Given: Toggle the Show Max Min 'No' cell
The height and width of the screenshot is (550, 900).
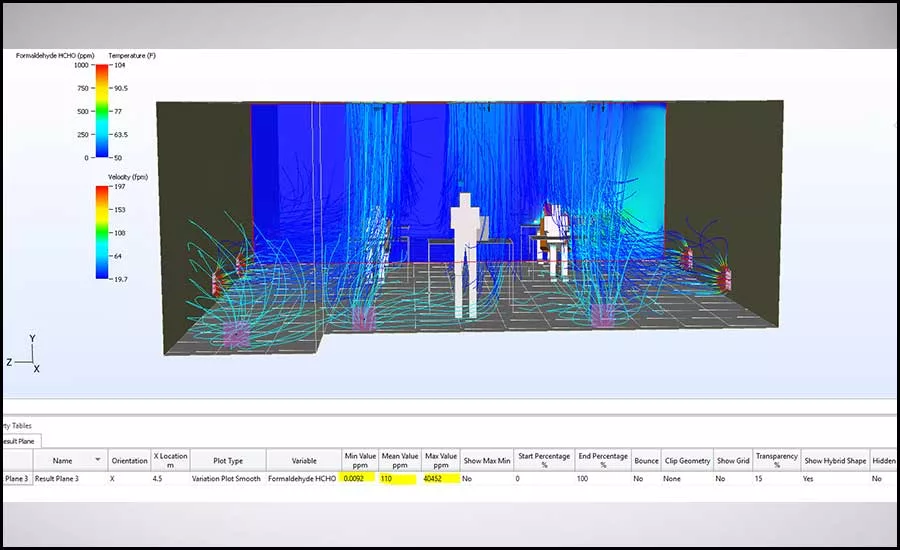Looking at the screenshot, I should (487, 478).
